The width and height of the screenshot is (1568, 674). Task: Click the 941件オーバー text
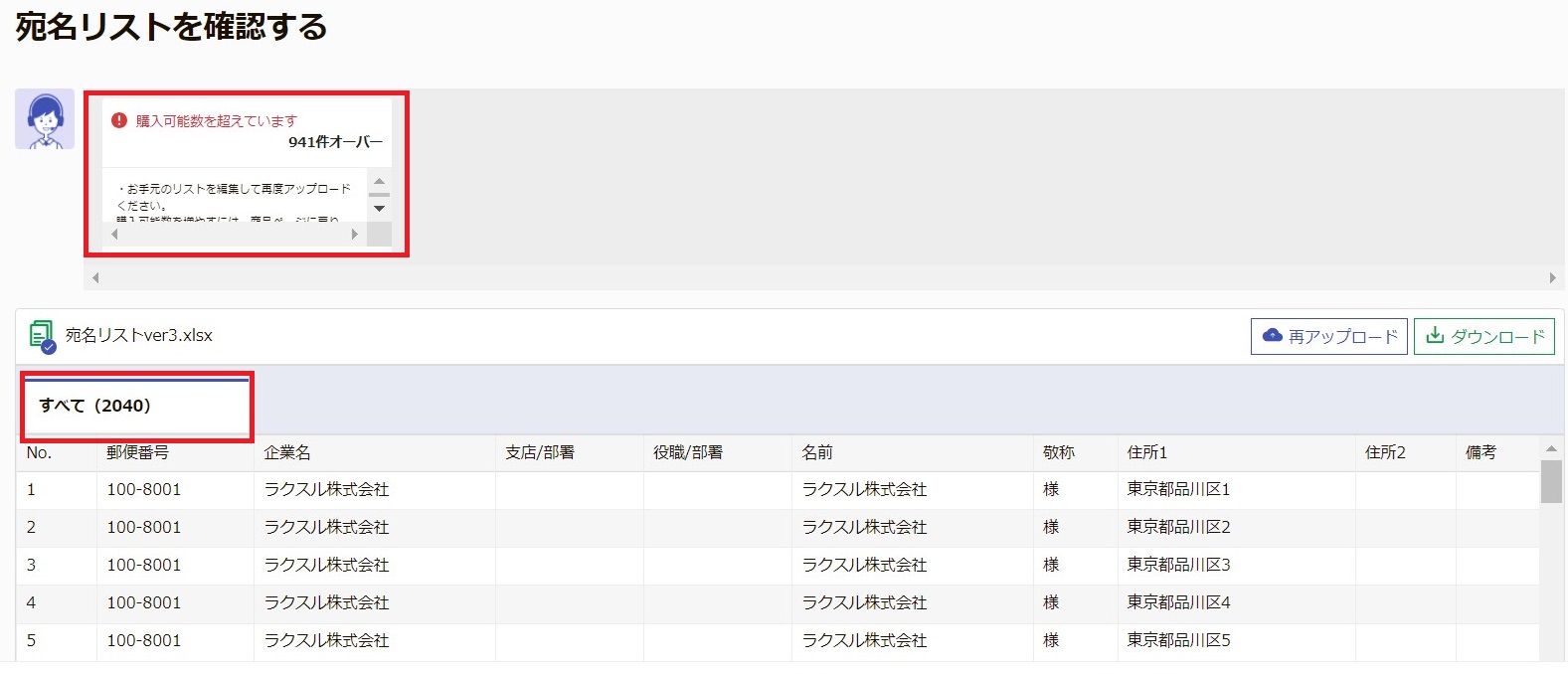click(335, 142)
